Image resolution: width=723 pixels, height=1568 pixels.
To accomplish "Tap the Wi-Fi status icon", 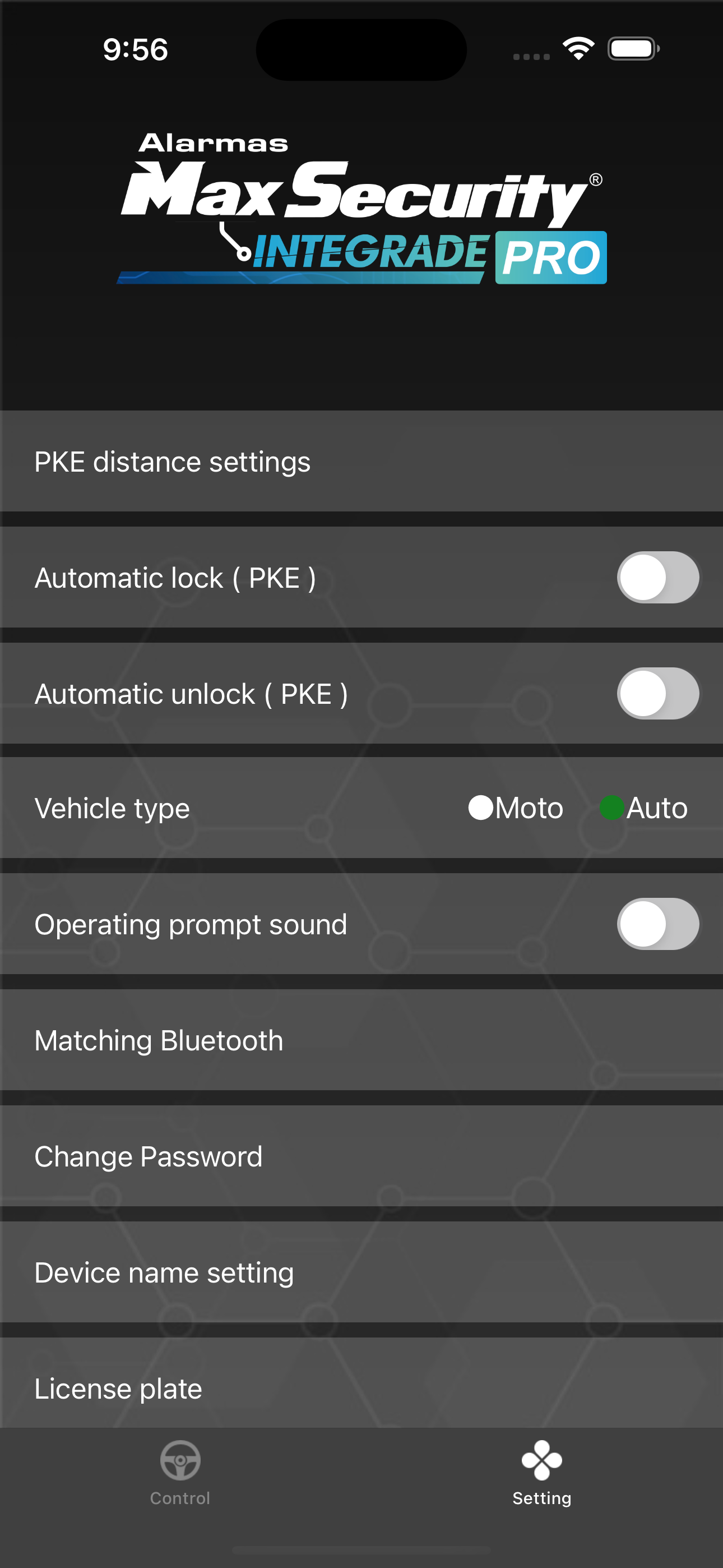I will tap(578, 49).
